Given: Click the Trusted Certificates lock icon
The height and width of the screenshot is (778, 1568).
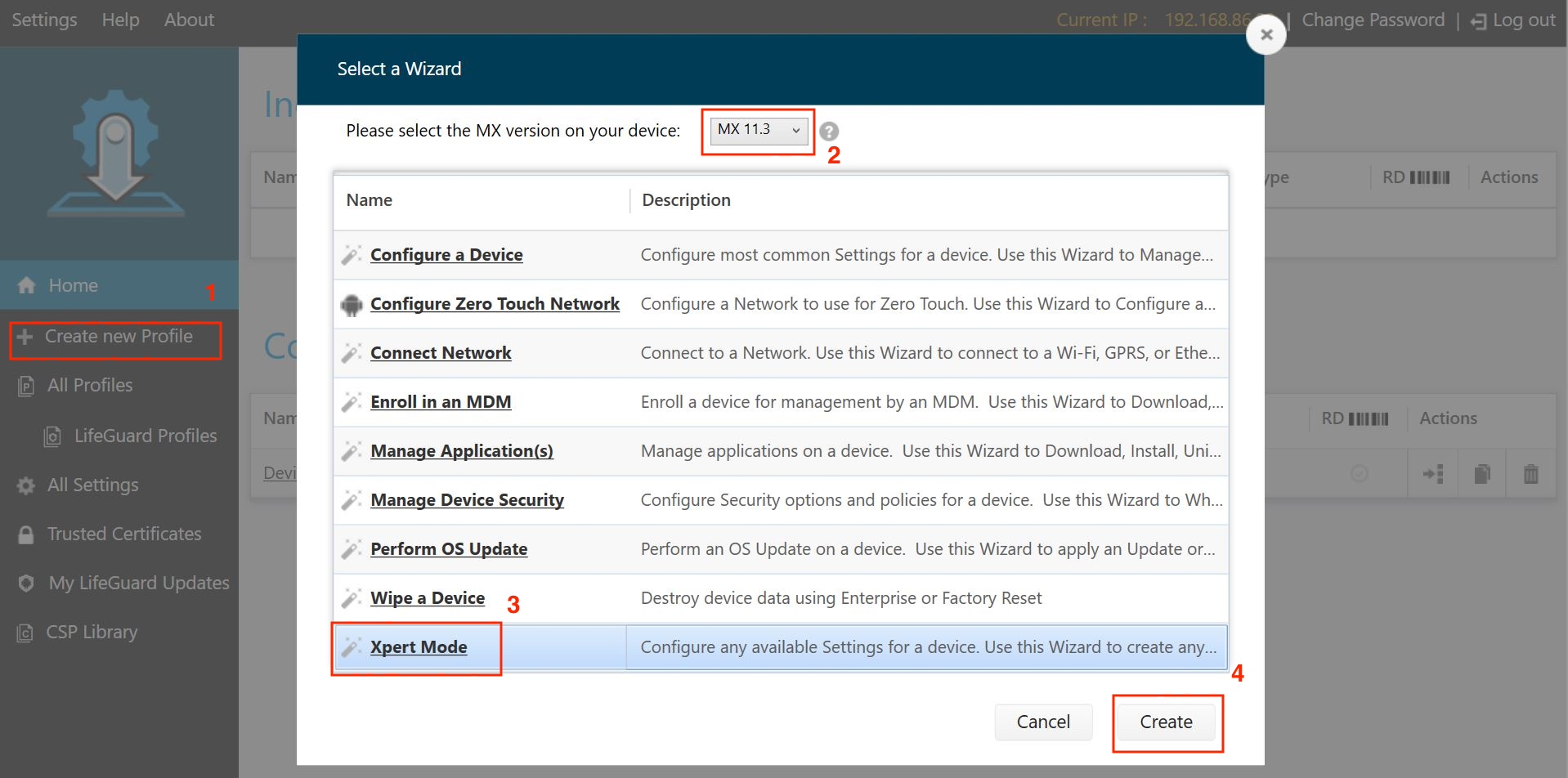Looking at the screenshot, I should 26,534.
